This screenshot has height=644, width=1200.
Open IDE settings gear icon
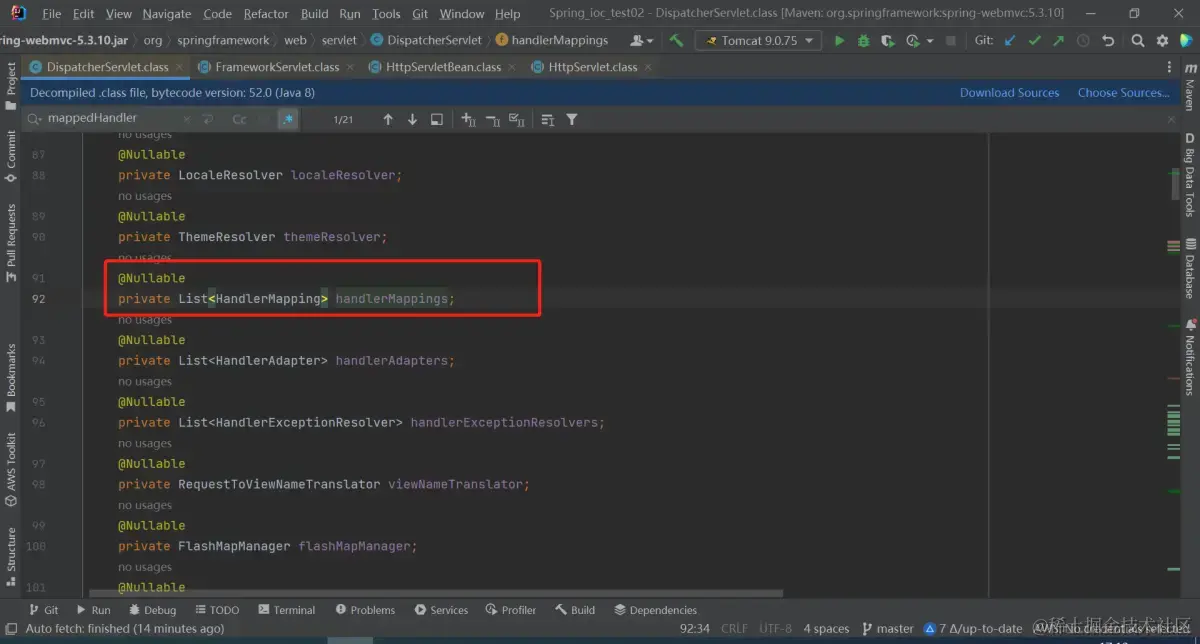tap(1162, 41)
